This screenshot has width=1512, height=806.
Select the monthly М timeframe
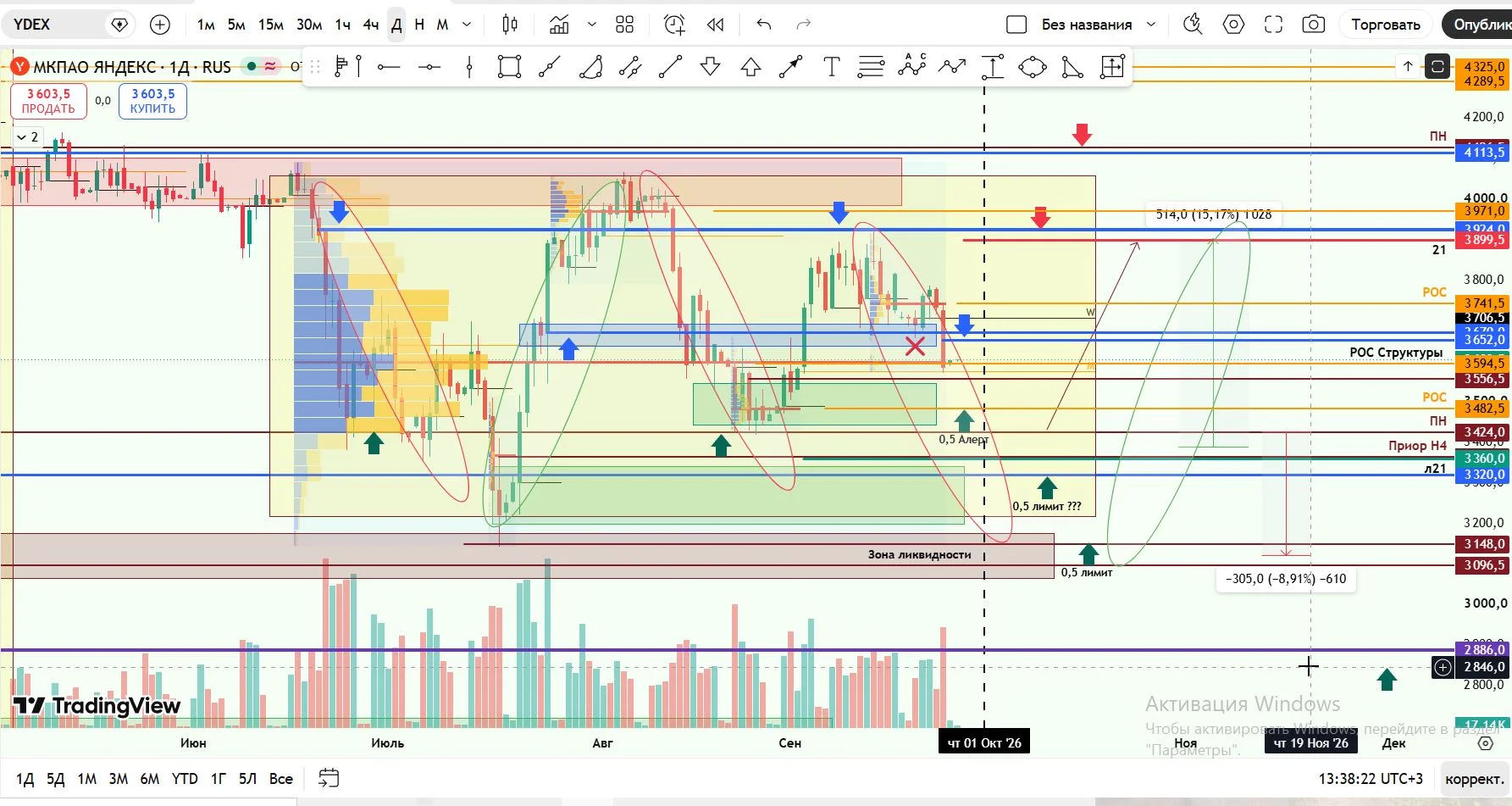click(442, 25)
